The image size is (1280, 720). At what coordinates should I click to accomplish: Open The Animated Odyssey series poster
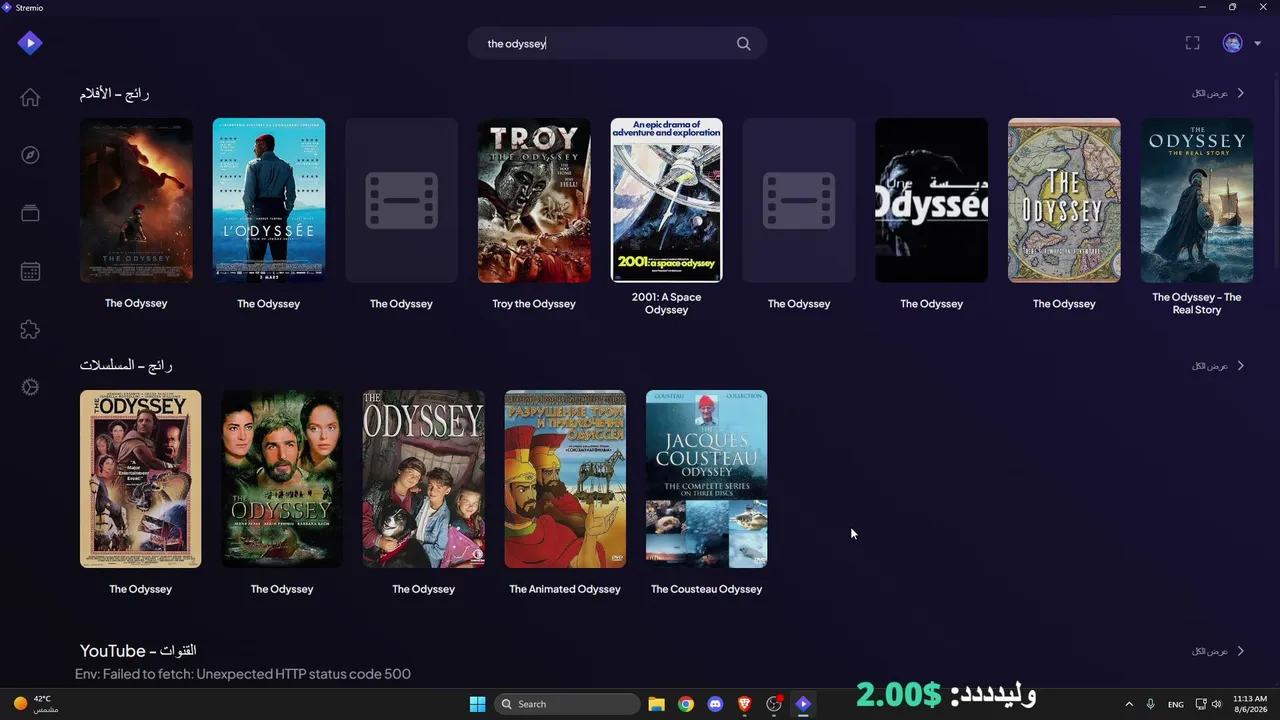(x=565, y=479)
